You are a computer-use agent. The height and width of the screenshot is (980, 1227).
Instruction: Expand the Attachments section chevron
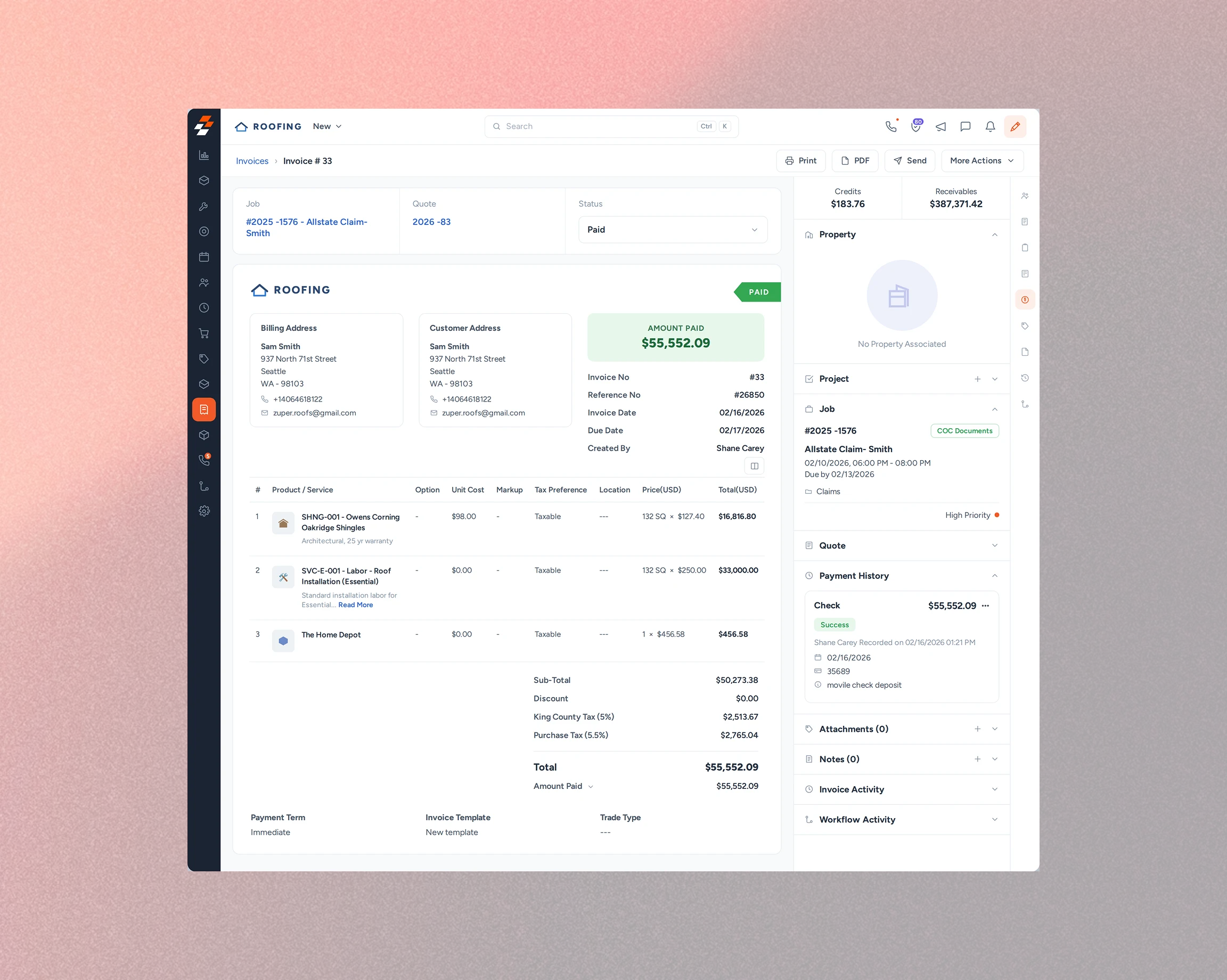pos(994,729)
